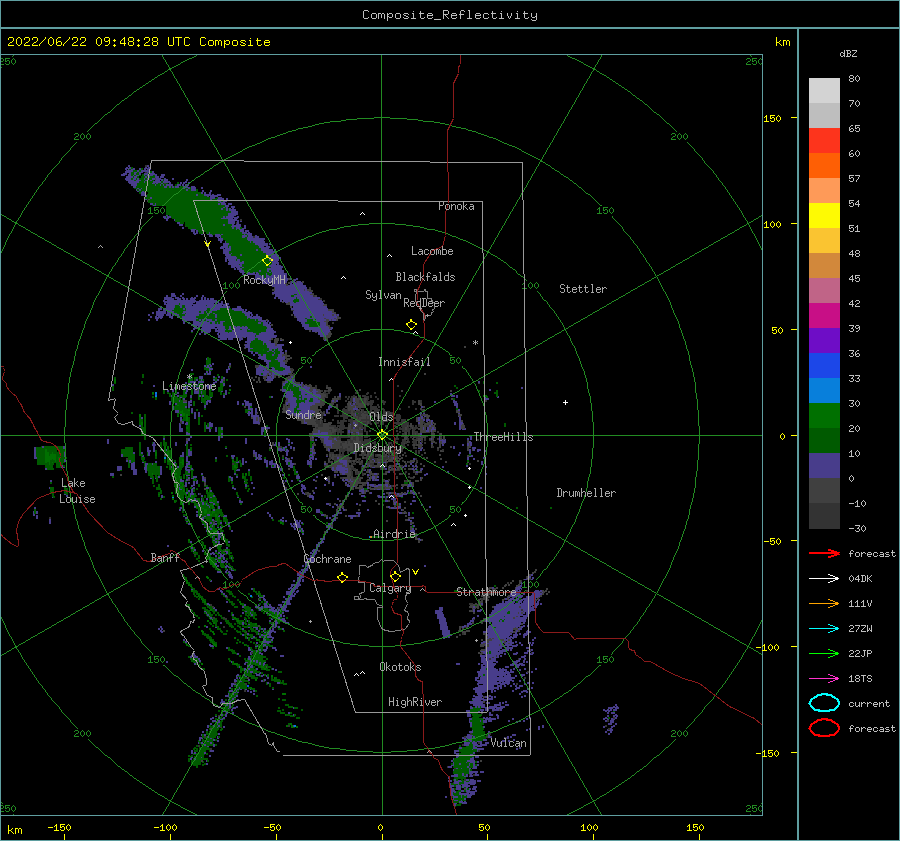Select the orange 60-57 dBZ swatch
Image resolution: width=900 pixels, height=841 pixels.
tap(824, 166)
